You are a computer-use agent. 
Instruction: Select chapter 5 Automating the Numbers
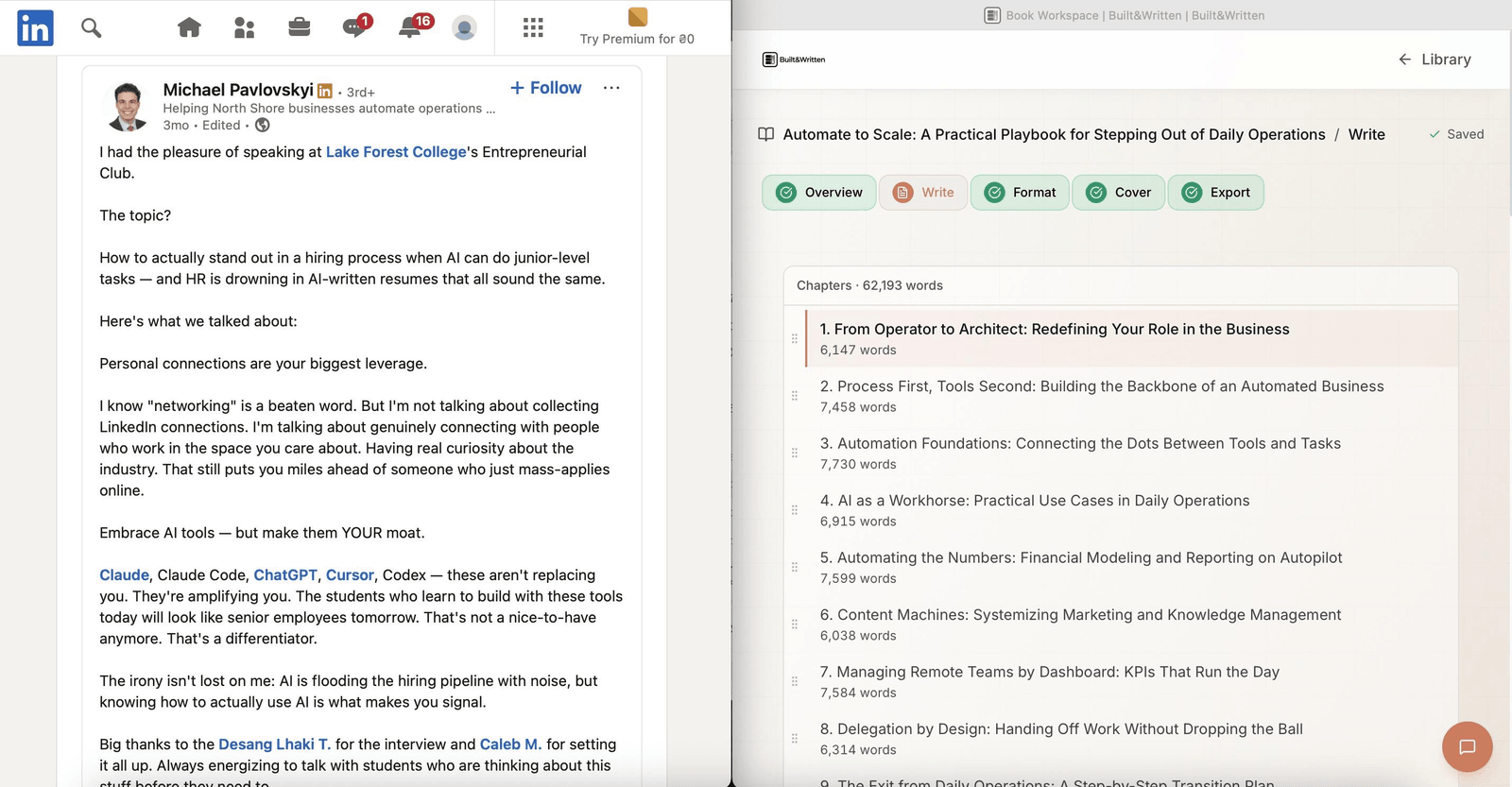tap(1131, 567)
